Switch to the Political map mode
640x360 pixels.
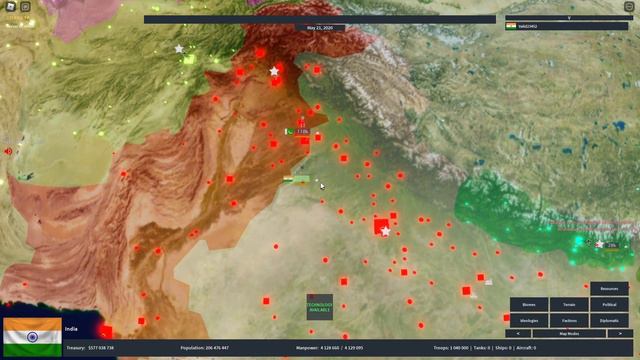[x=609, y=304]
